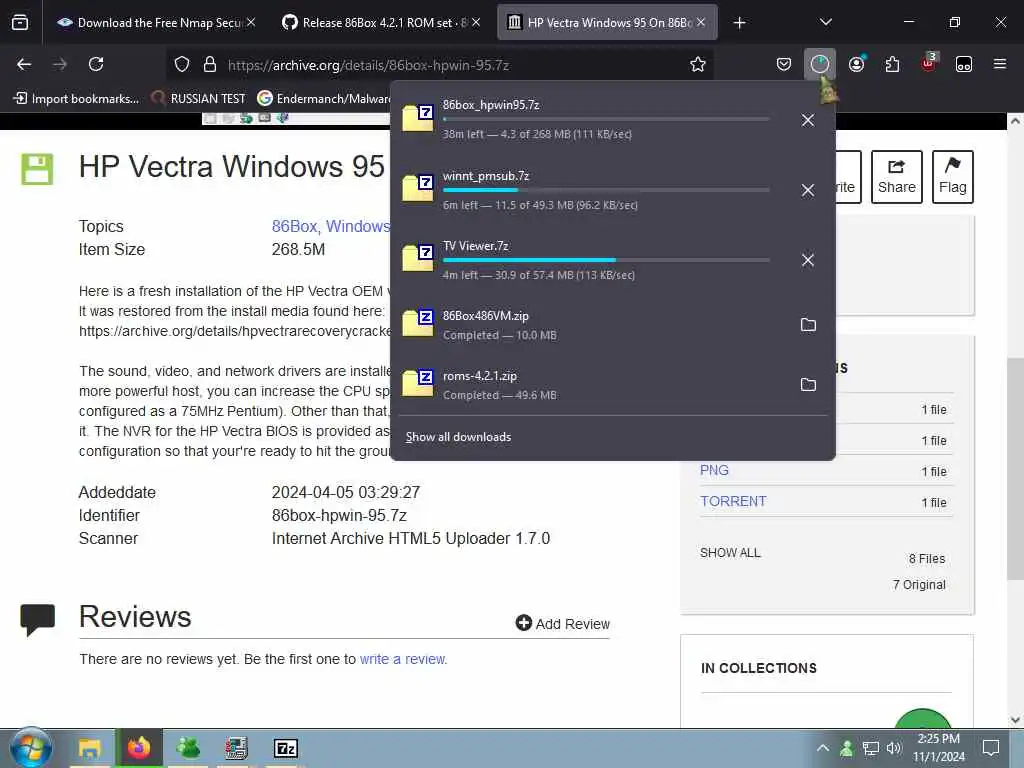The image size is (1024, 768).
Task: Open the uBlock Origin extension icon
Action: coord(928,63)
